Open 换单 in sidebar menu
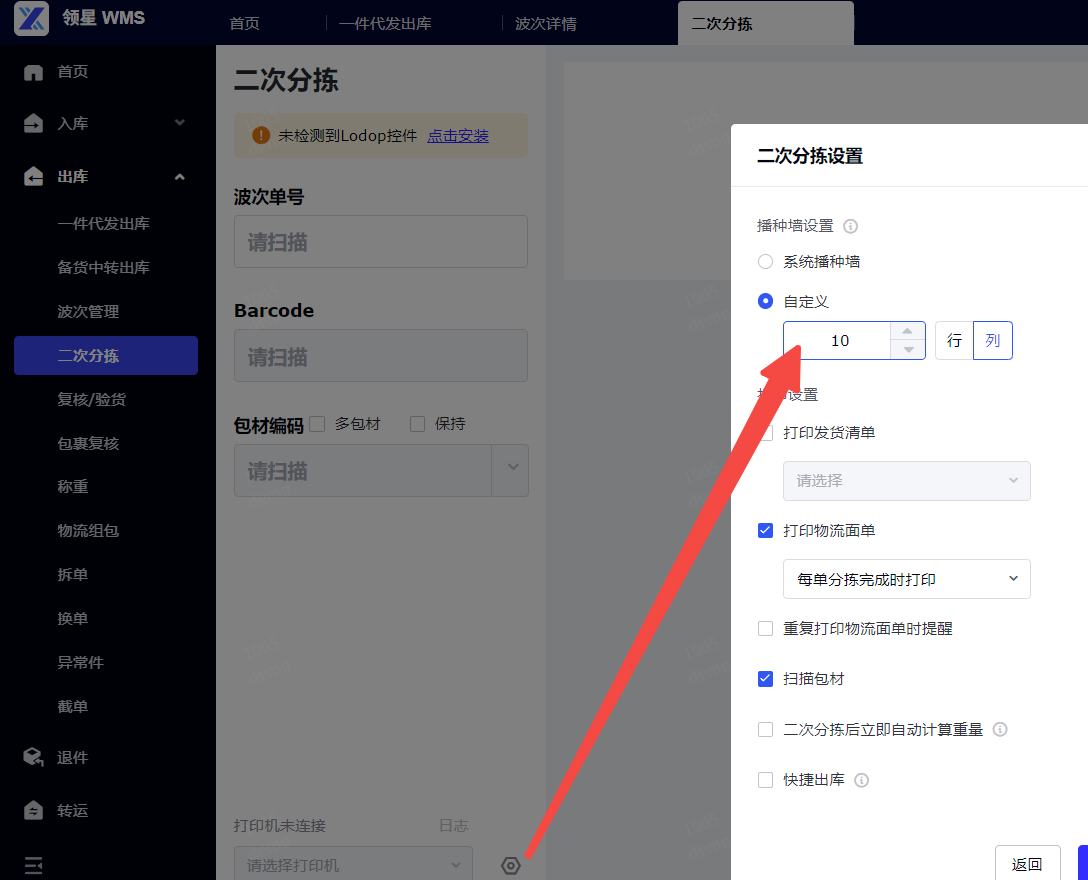Image resolution: width=1088 pixels, height=880 pixels. click(73, 618)
